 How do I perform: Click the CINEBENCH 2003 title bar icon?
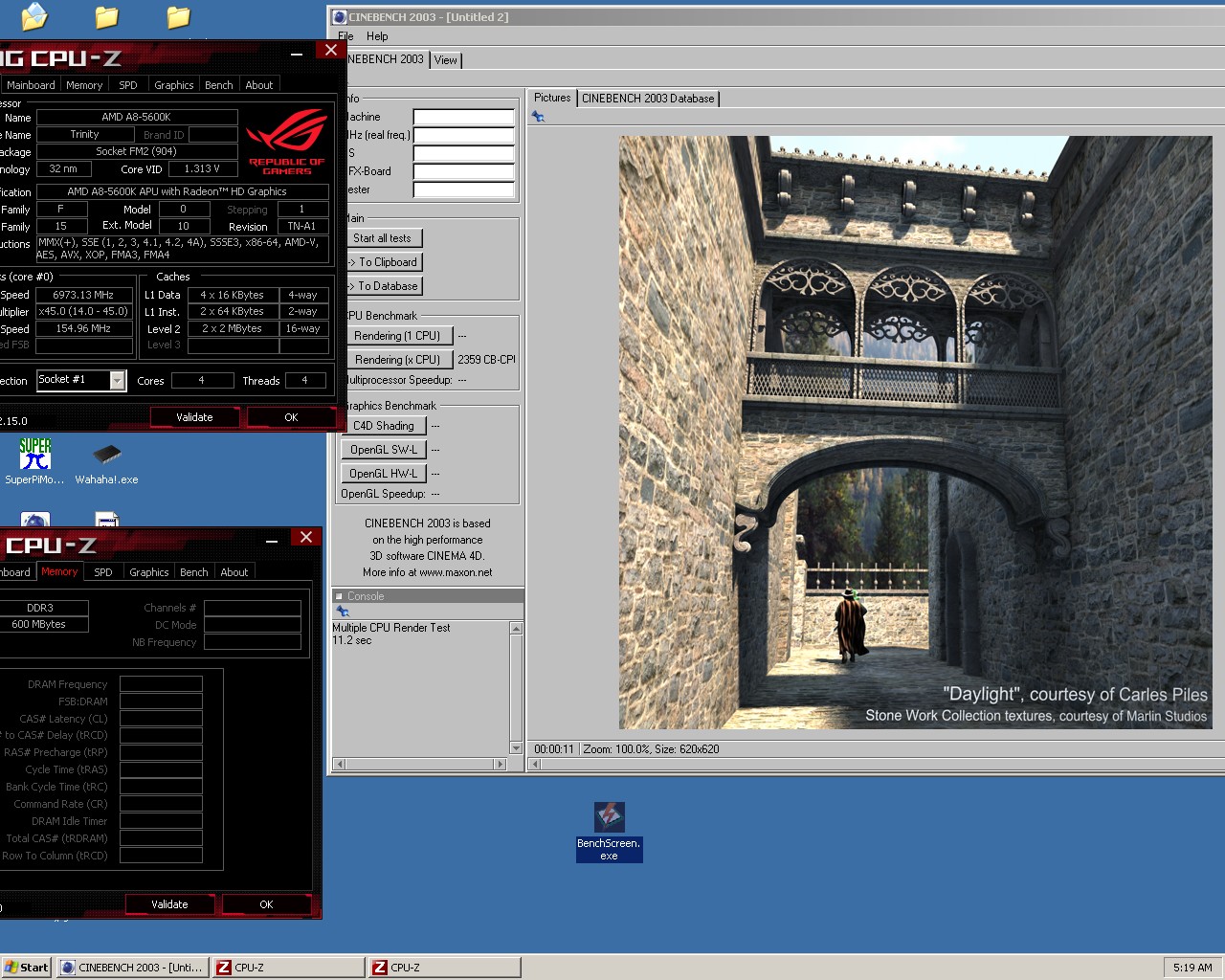(x=339, y=17)
